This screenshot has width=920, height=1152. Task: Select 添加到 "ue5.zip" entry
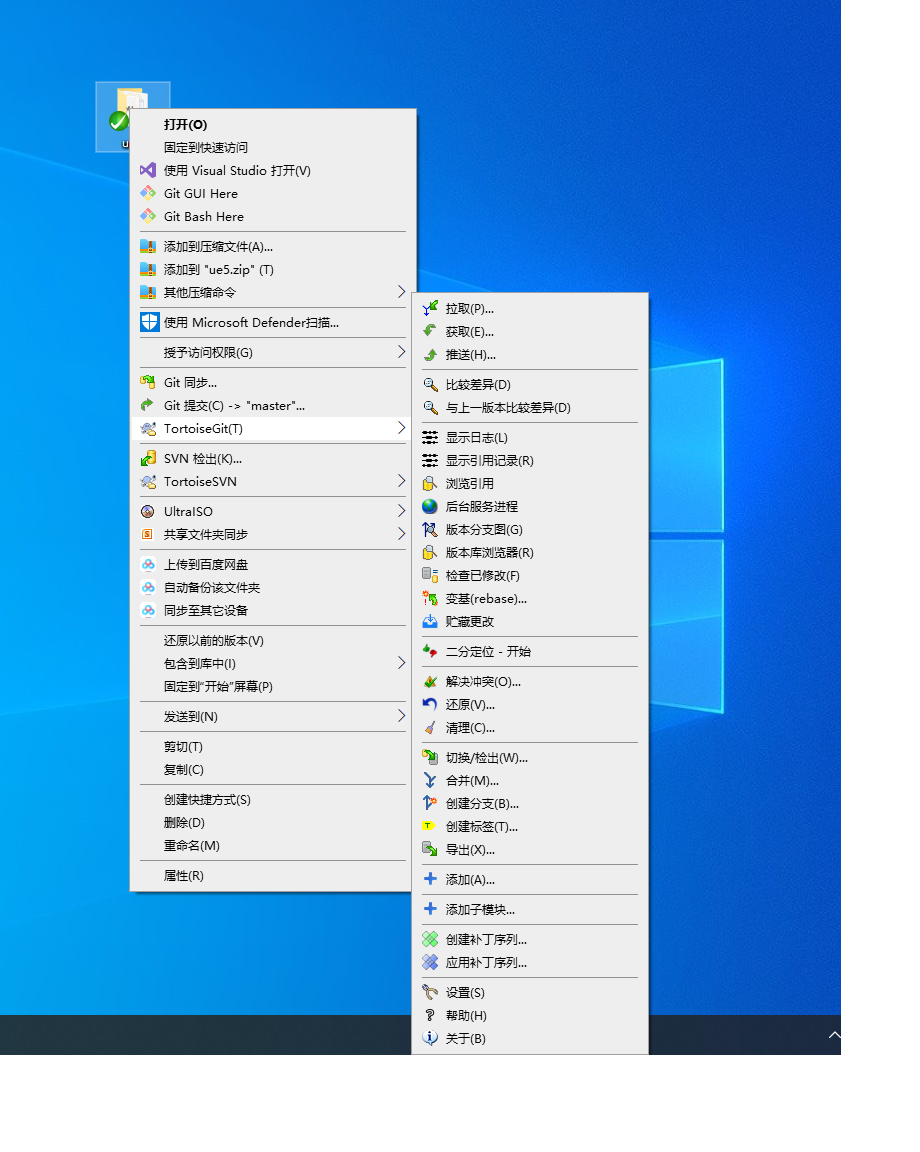270,270
